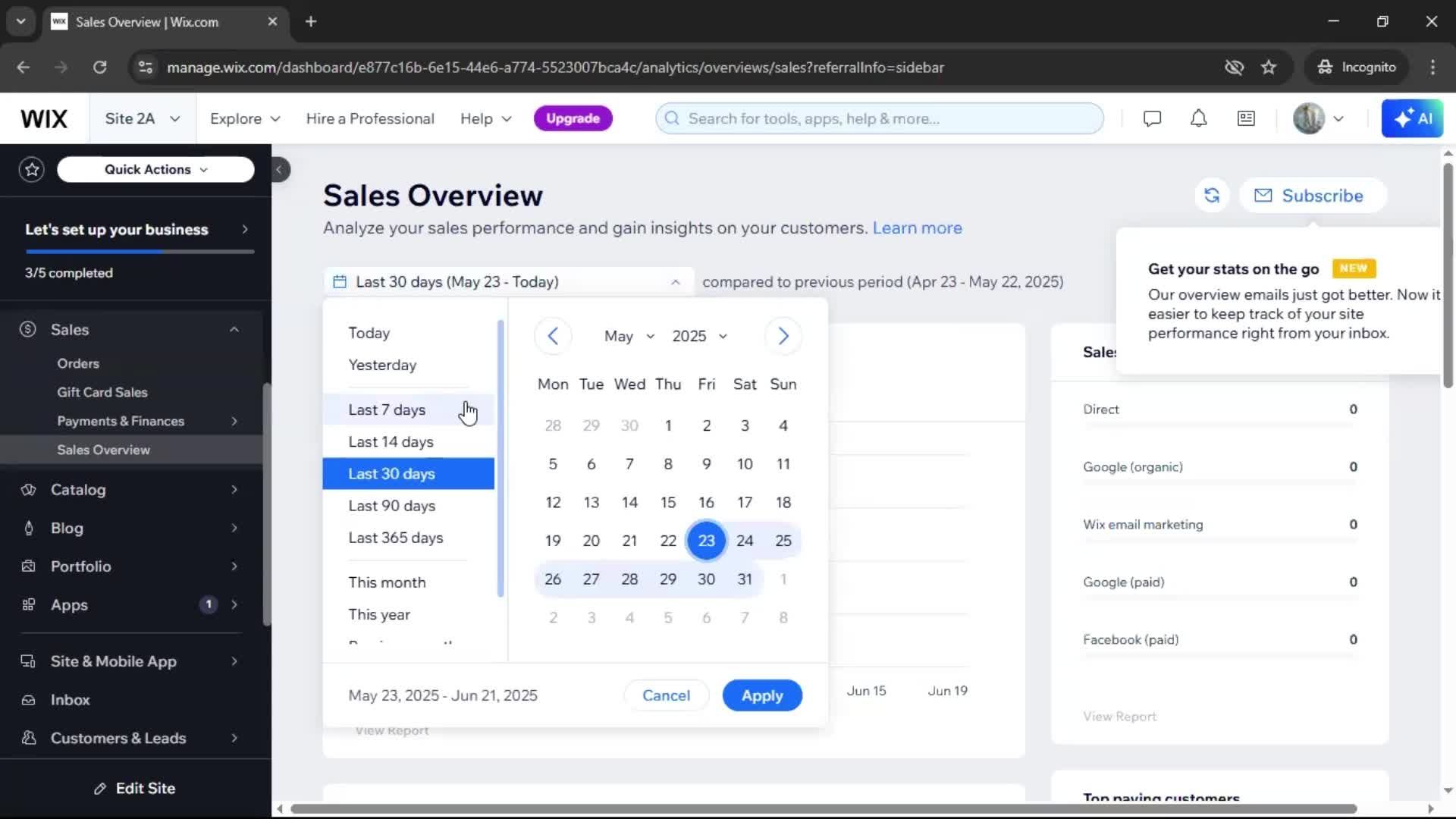
Task: Go to next month in calendar
Action: tap(783, 336)
